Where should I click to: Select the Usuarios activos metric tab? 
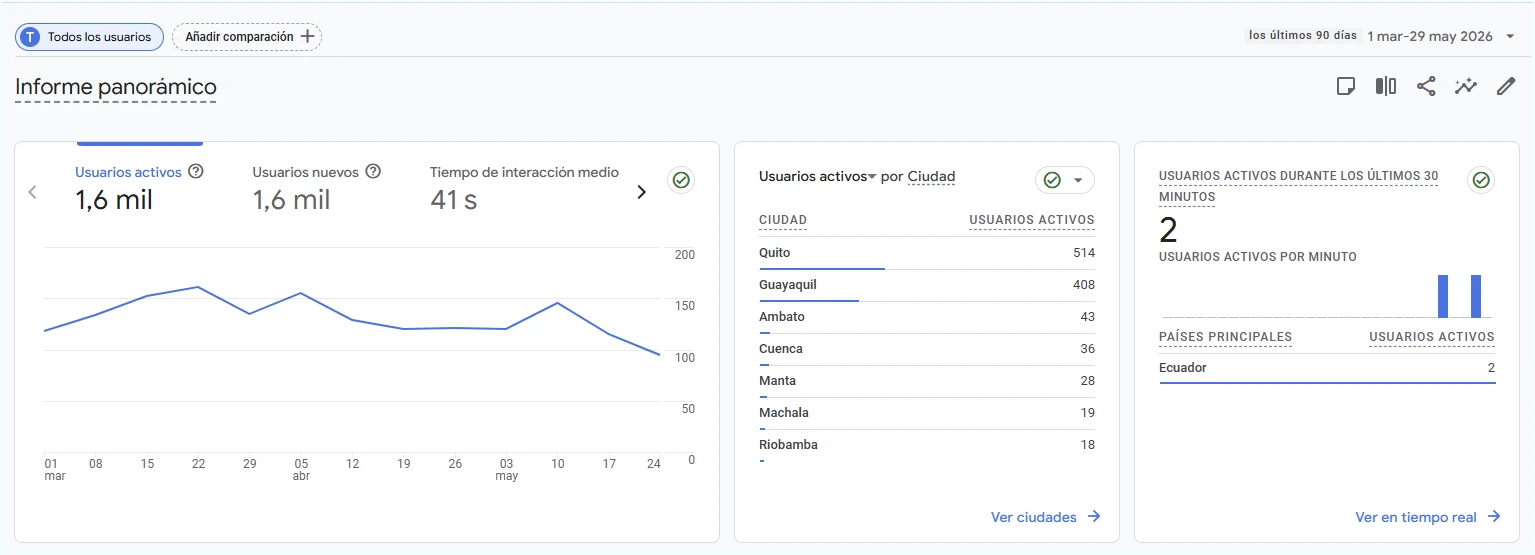pos(140,187)
